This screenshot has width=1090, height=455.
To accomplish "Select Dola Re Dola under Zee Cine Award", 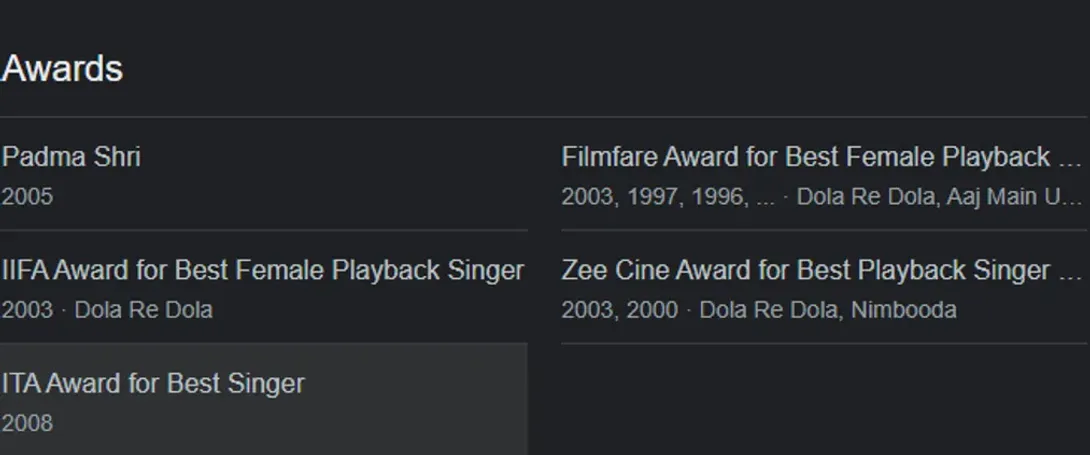I will (x=768, y=310).
